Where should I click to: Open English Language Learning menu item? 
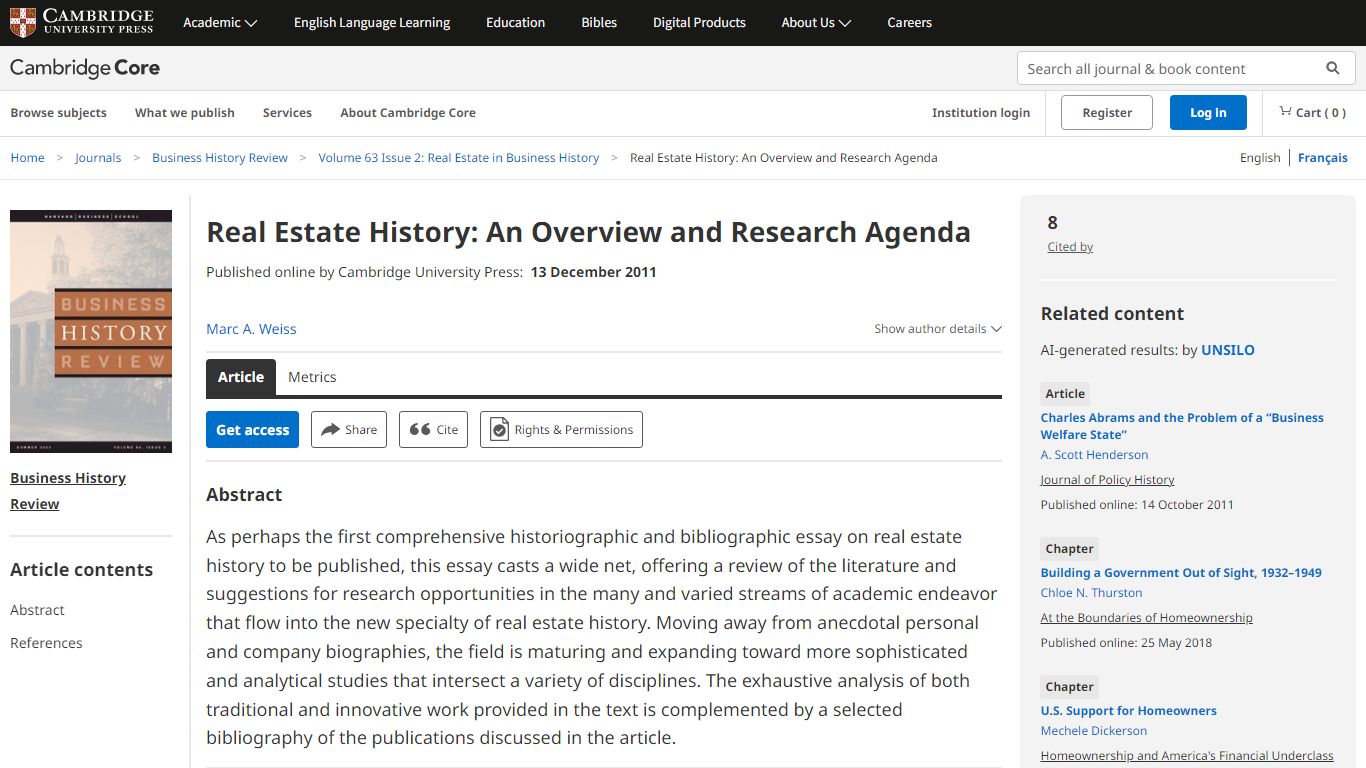click(372, 22)
